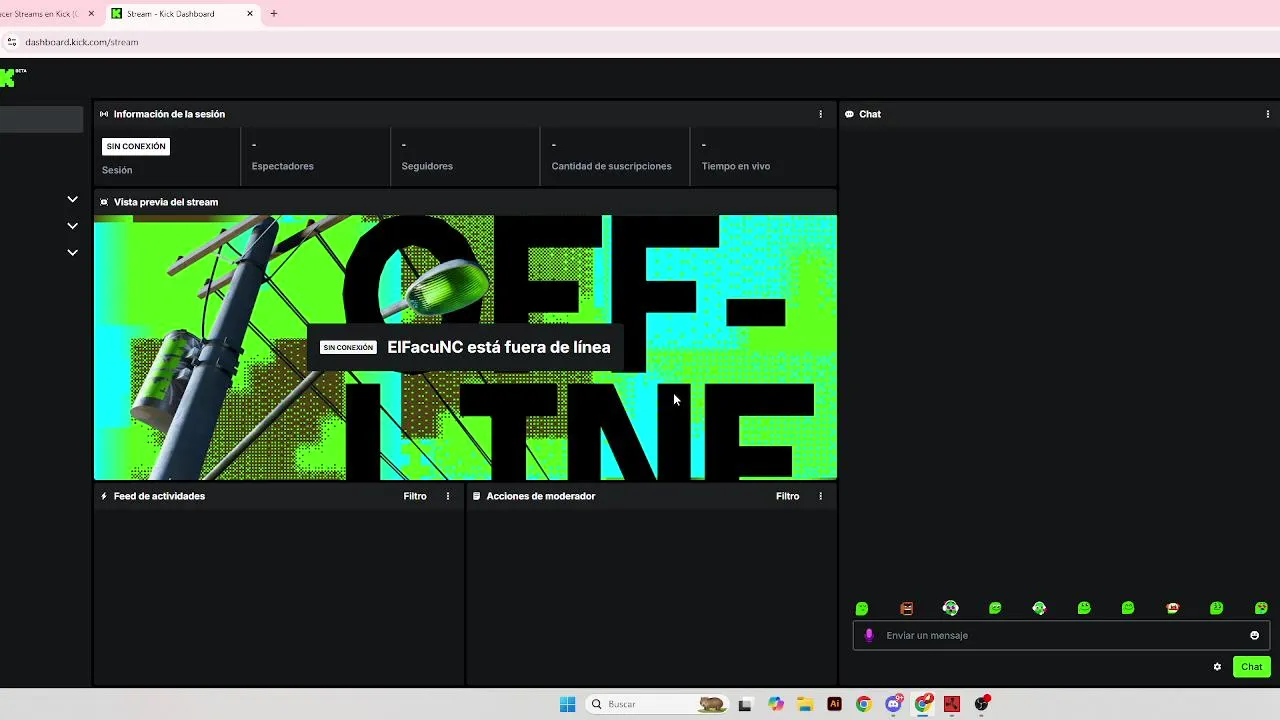Focus the Enviar un mensaje input field

(x=1061, y=635)
